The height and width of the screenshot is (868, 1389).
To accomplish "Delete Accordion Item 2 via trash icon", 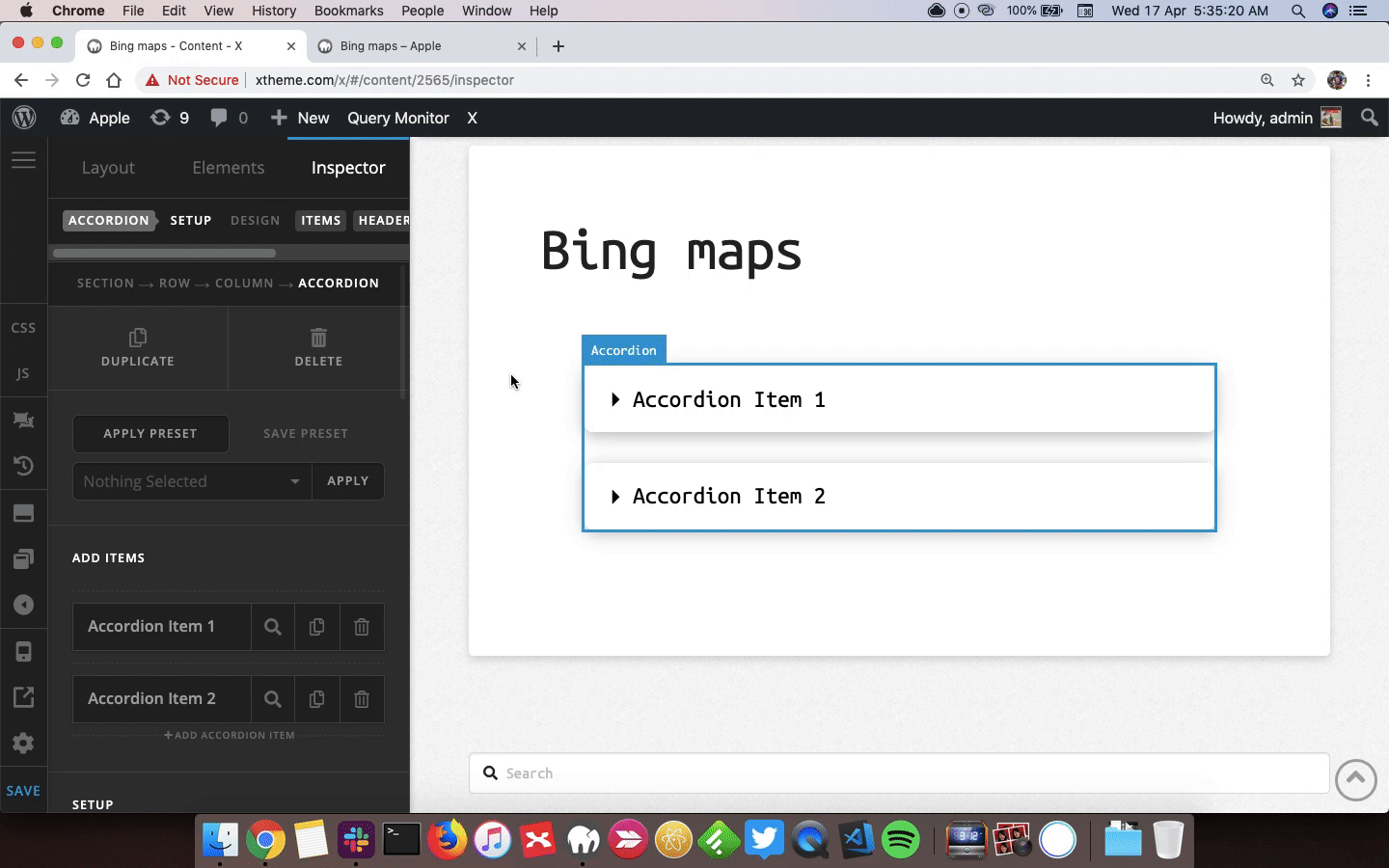I will (x=362, y=699).
